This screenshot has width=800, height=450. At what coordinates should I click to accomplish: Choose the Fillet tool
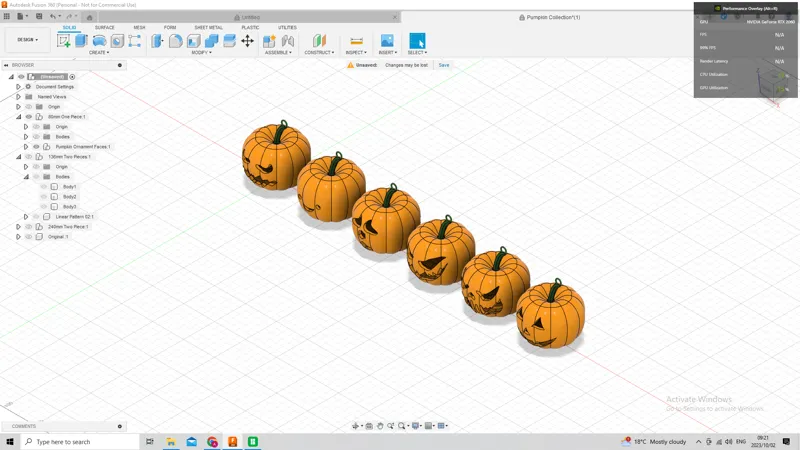(176, 41)
